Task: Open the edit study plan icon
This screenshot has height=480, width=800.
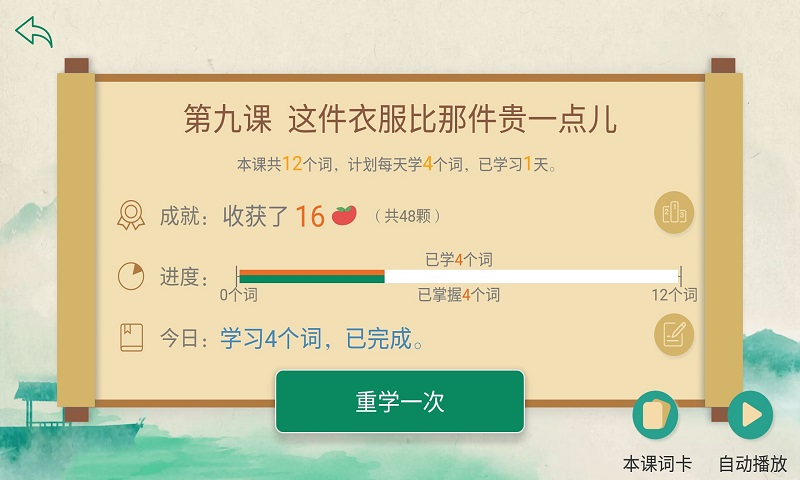Action: point(673,334)
